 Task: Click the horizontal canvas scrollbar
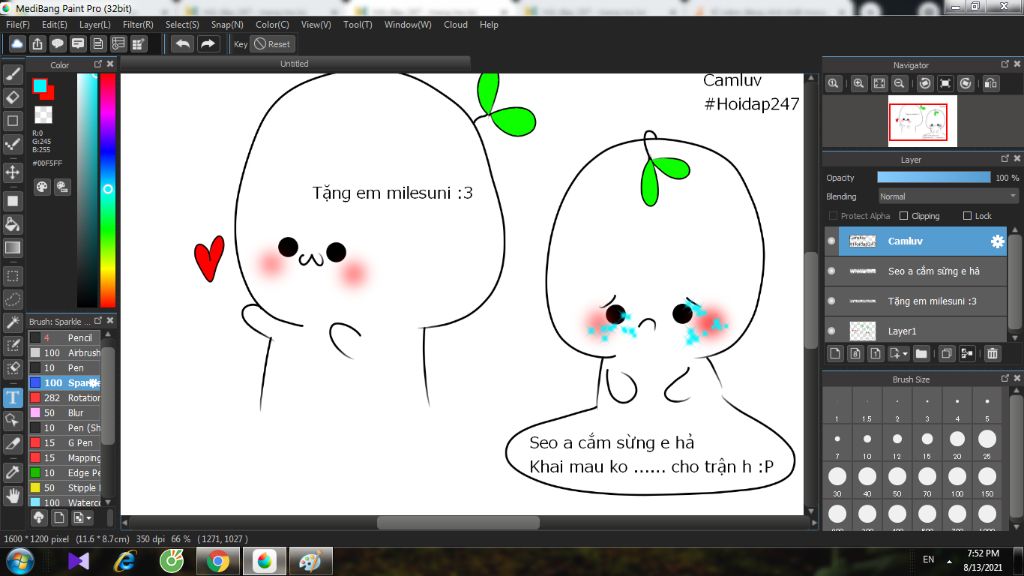[x=458, y=523]
